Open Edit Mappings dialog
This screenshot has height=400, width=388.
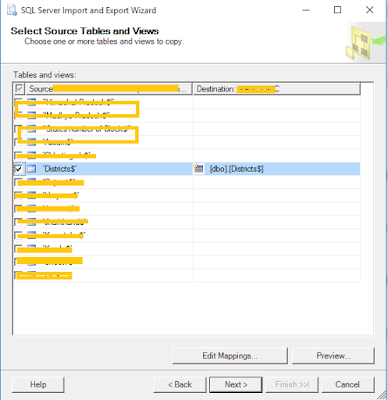point(230,356)
